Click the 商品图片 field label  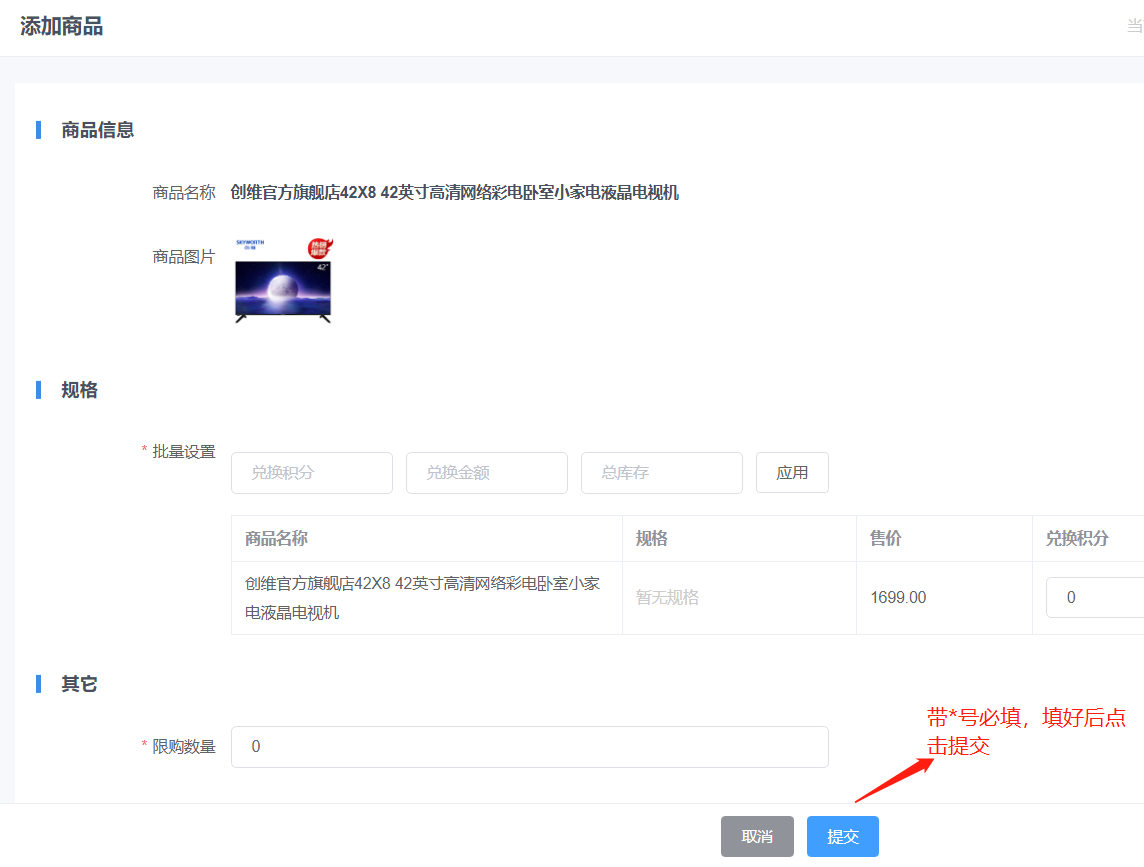[184, 257]
